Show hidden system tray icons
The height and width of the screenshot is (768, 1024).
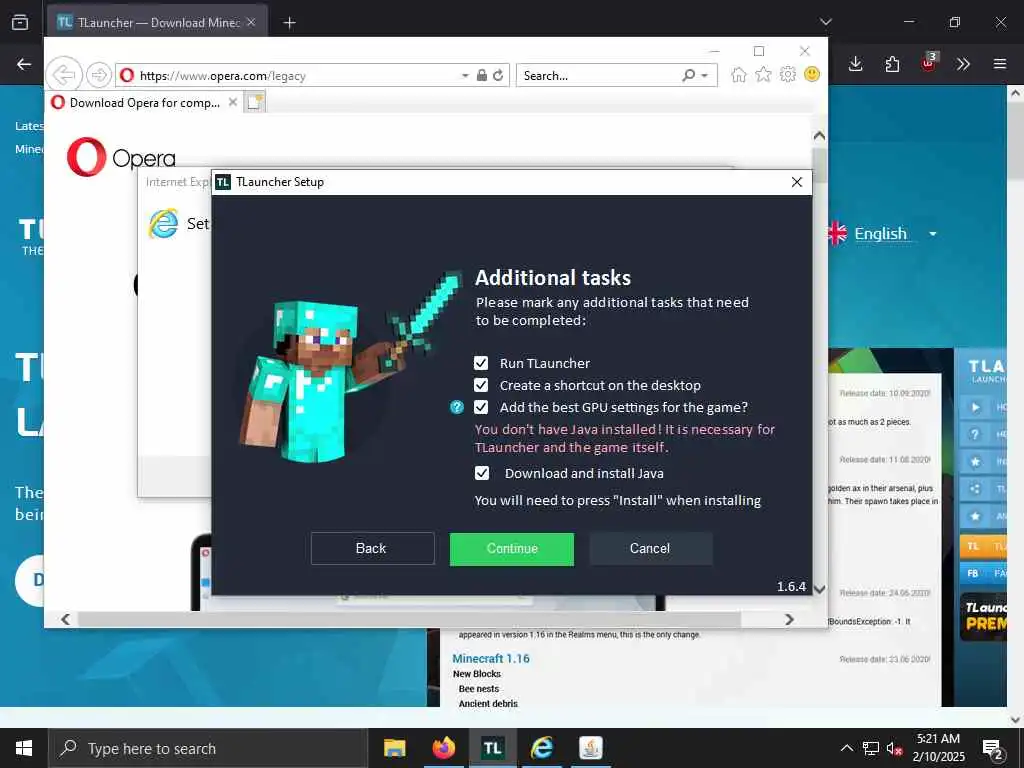click(846, 748)
